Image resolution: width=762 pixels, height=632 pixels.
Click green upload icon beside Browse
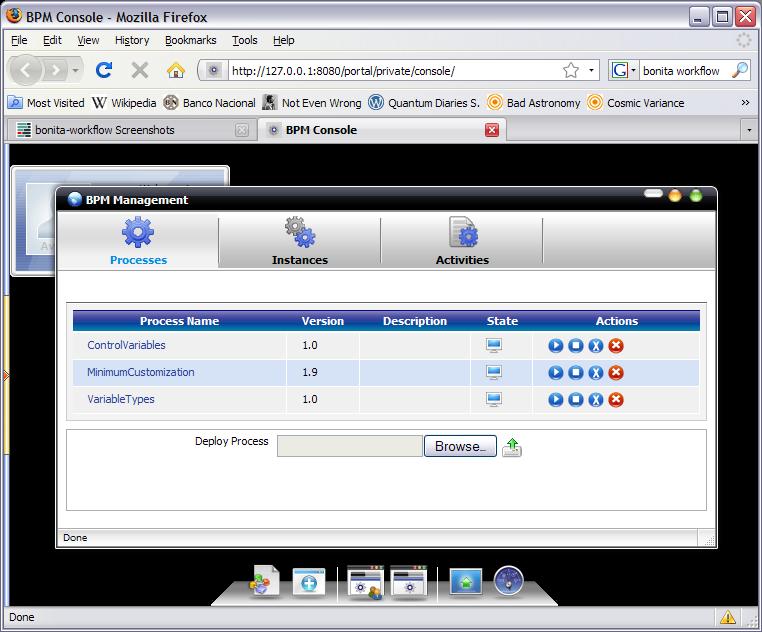pos(512,447)
